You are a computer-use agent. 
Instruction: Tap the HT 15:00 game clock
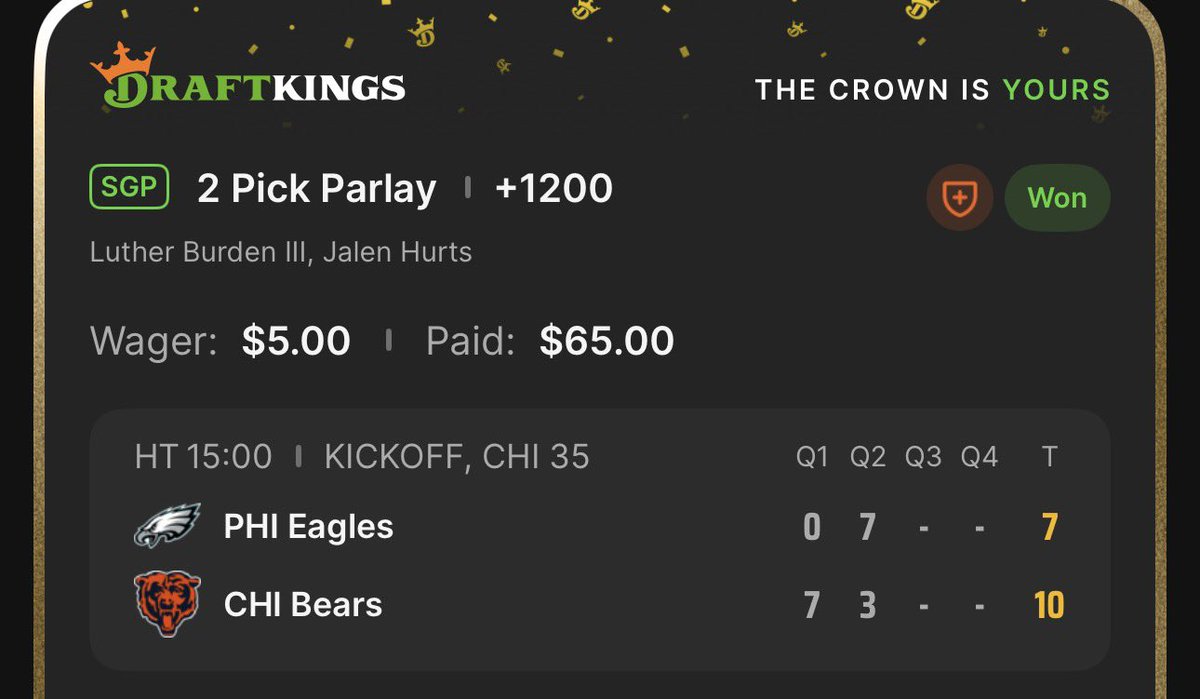pyautogui.click(x=203, y=457)
